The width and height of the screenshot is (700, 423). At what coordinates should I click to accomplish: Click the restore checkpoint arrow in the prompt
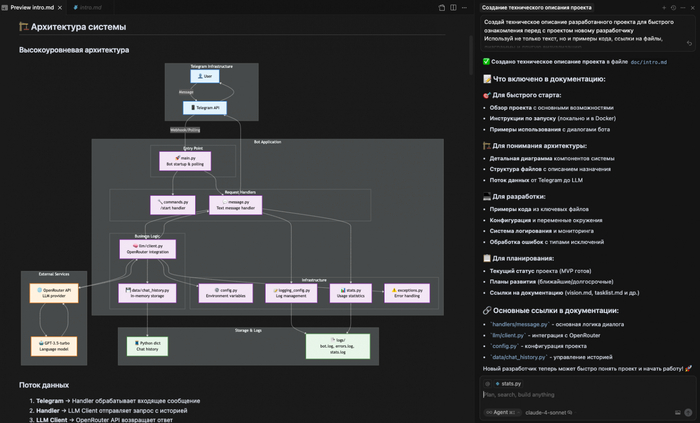click(x=689, y=43)
